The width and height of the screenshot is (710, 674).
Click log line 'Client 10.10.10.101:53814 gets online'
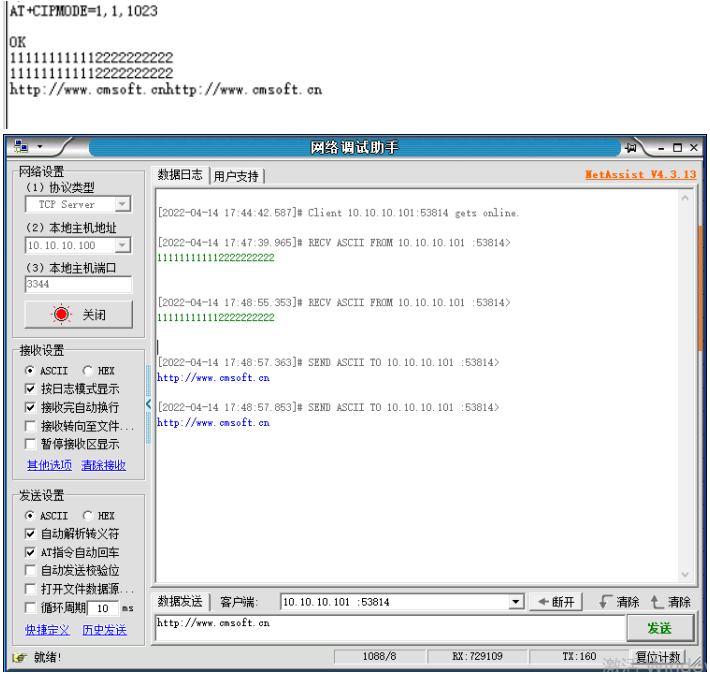click(338, 213)
